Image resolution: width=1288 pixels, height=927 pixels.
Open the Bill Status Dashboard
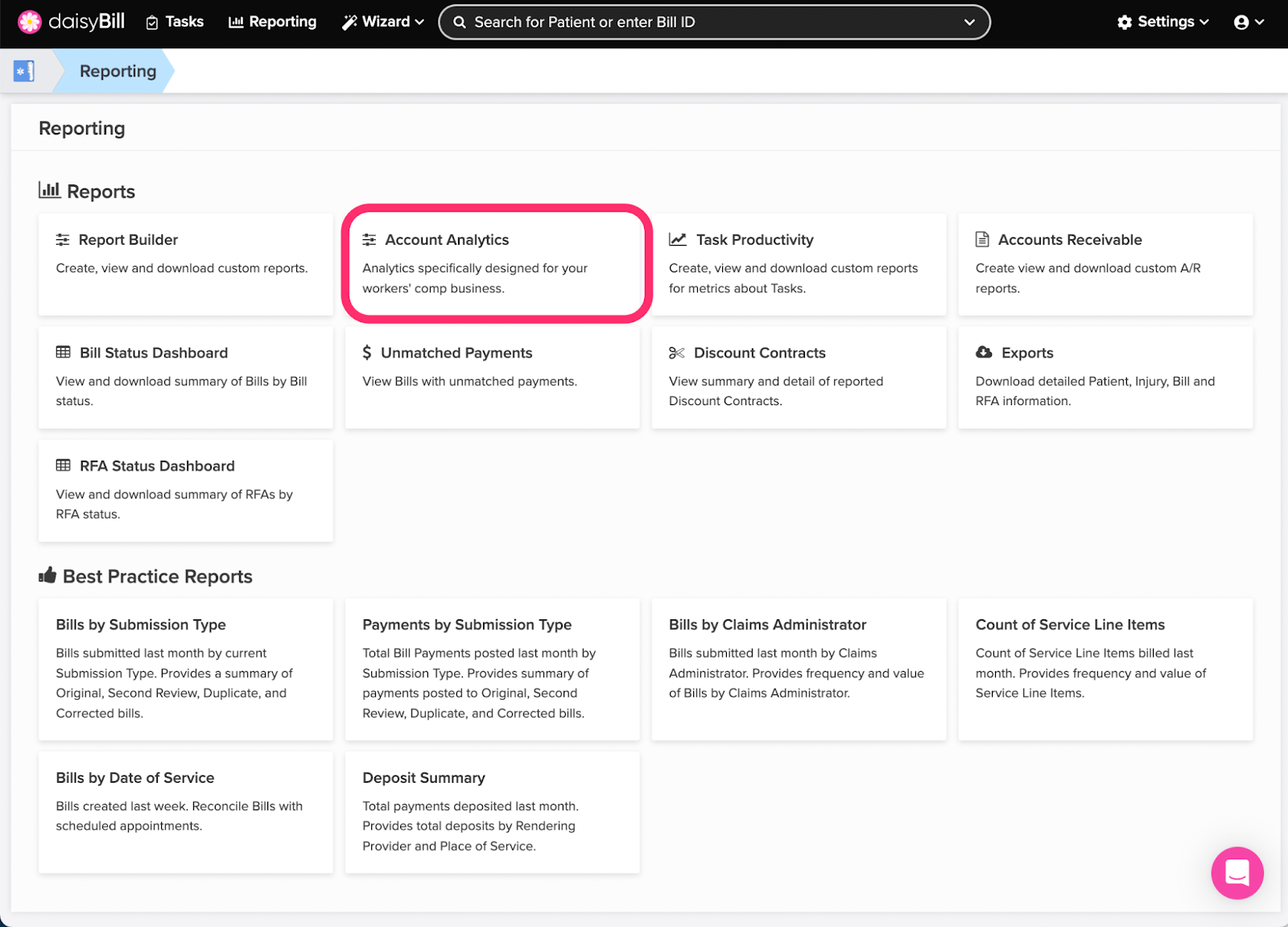tap(186, 377)
